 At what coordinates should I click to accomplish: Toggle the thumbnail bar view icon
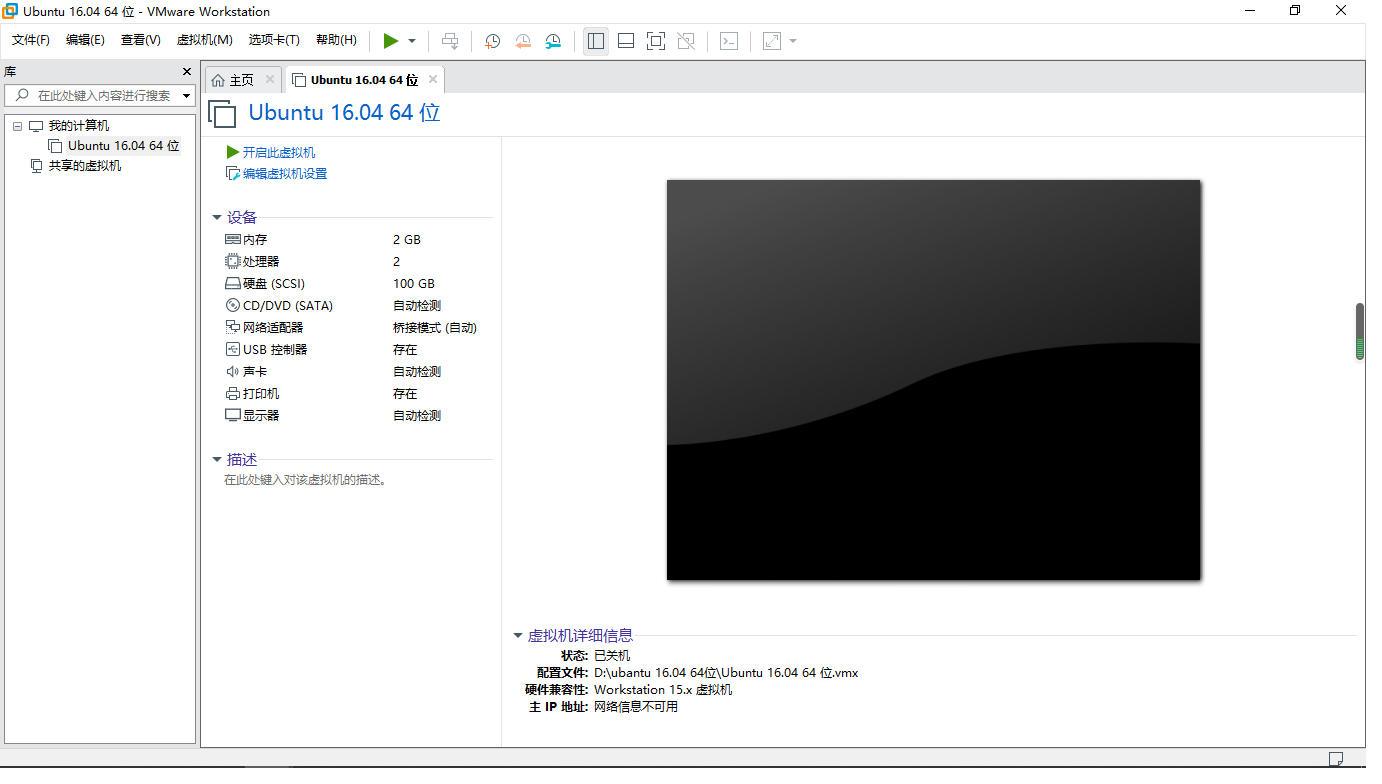coord(626,41)
